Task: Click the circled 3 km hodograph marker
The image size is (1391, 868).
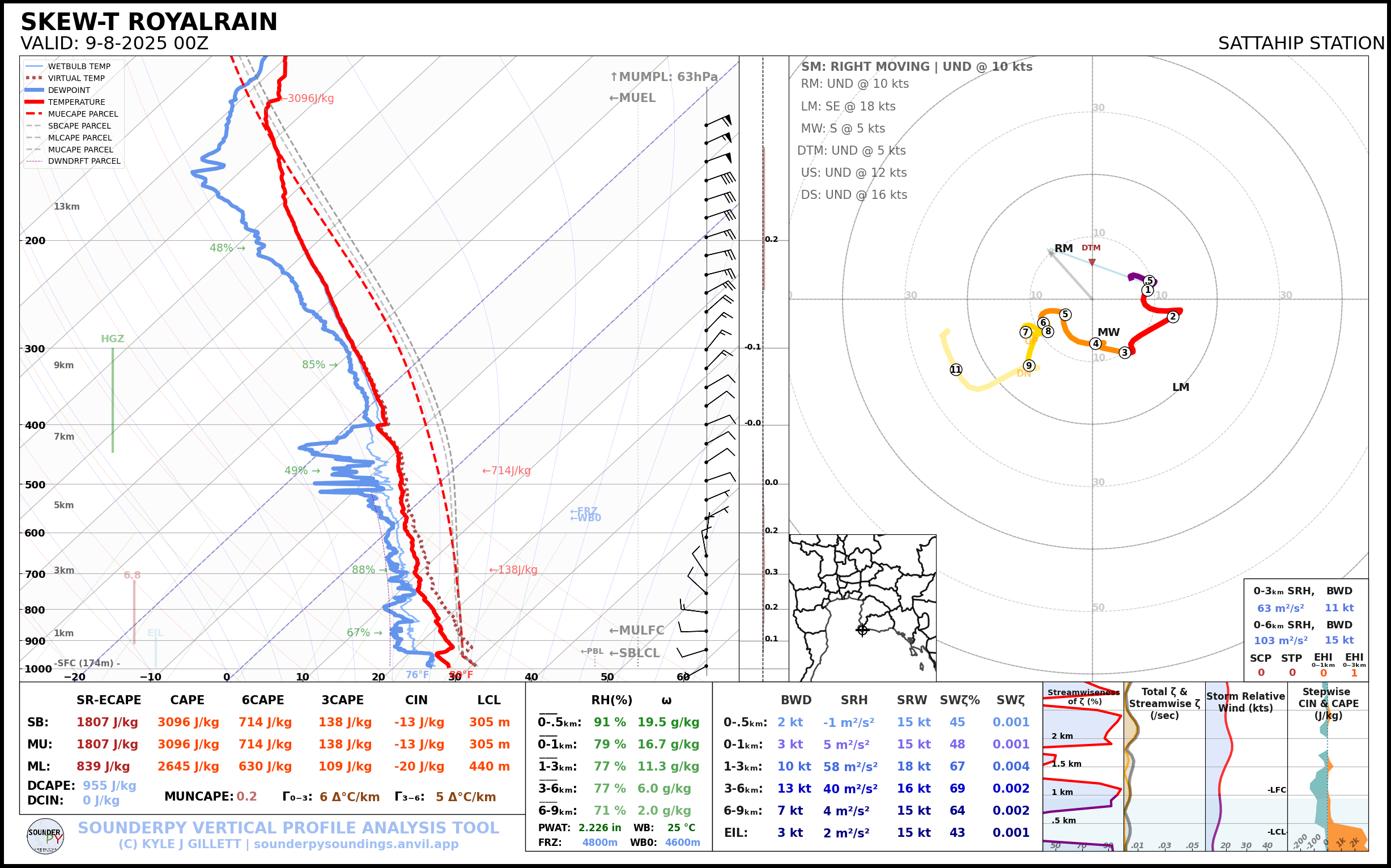Action: pyautogui.click(x=1125, y=352)
